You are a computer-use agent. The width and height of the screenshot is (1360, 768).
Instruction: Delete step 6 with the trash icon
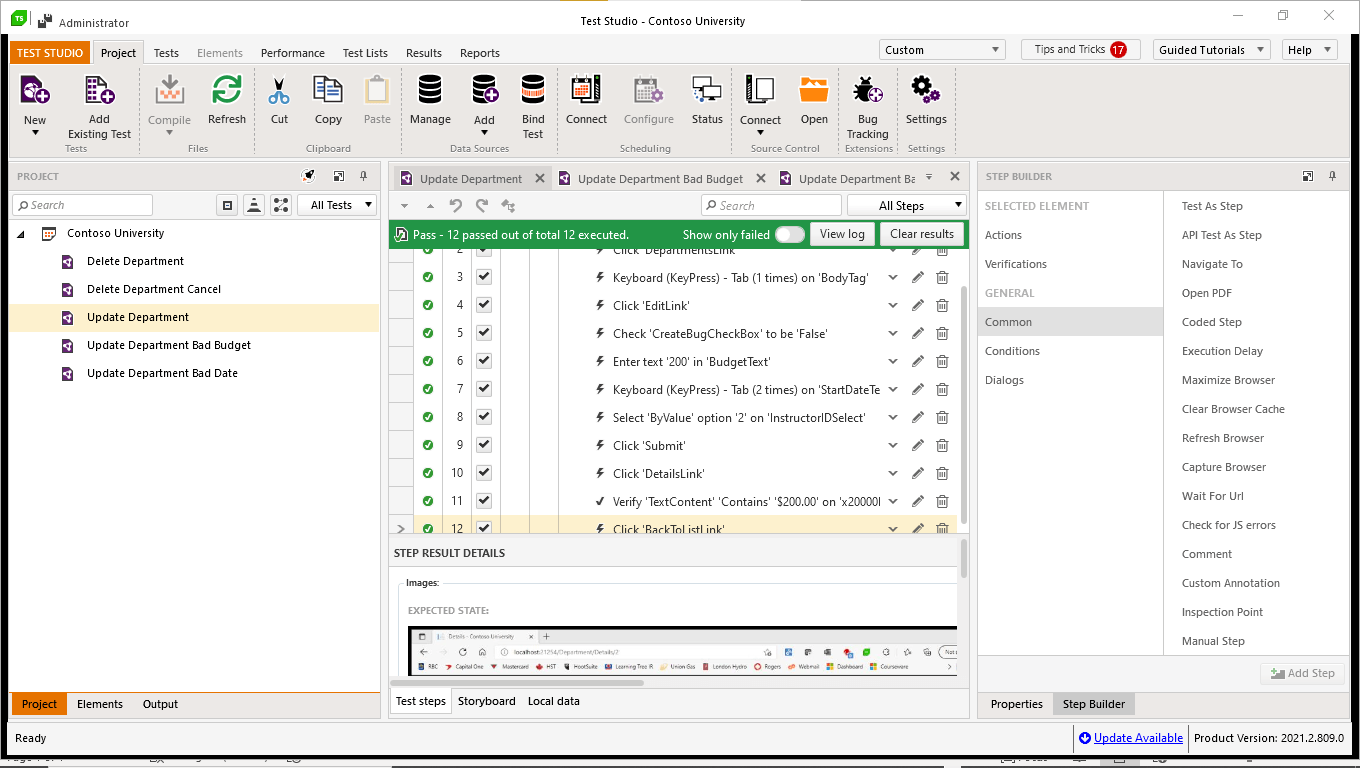942,362
